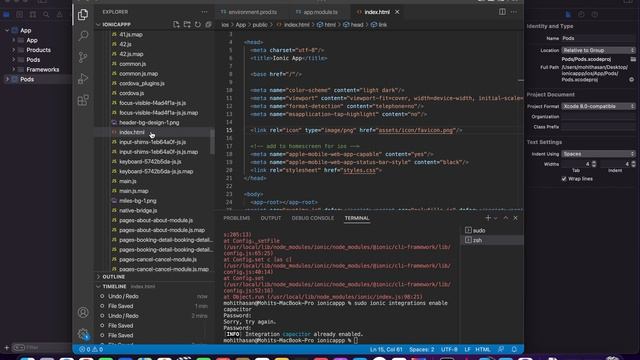Click UTF-8 encoding in status bar
The width and height of the screenshot is (640, 360).
[x=449, y=349]
